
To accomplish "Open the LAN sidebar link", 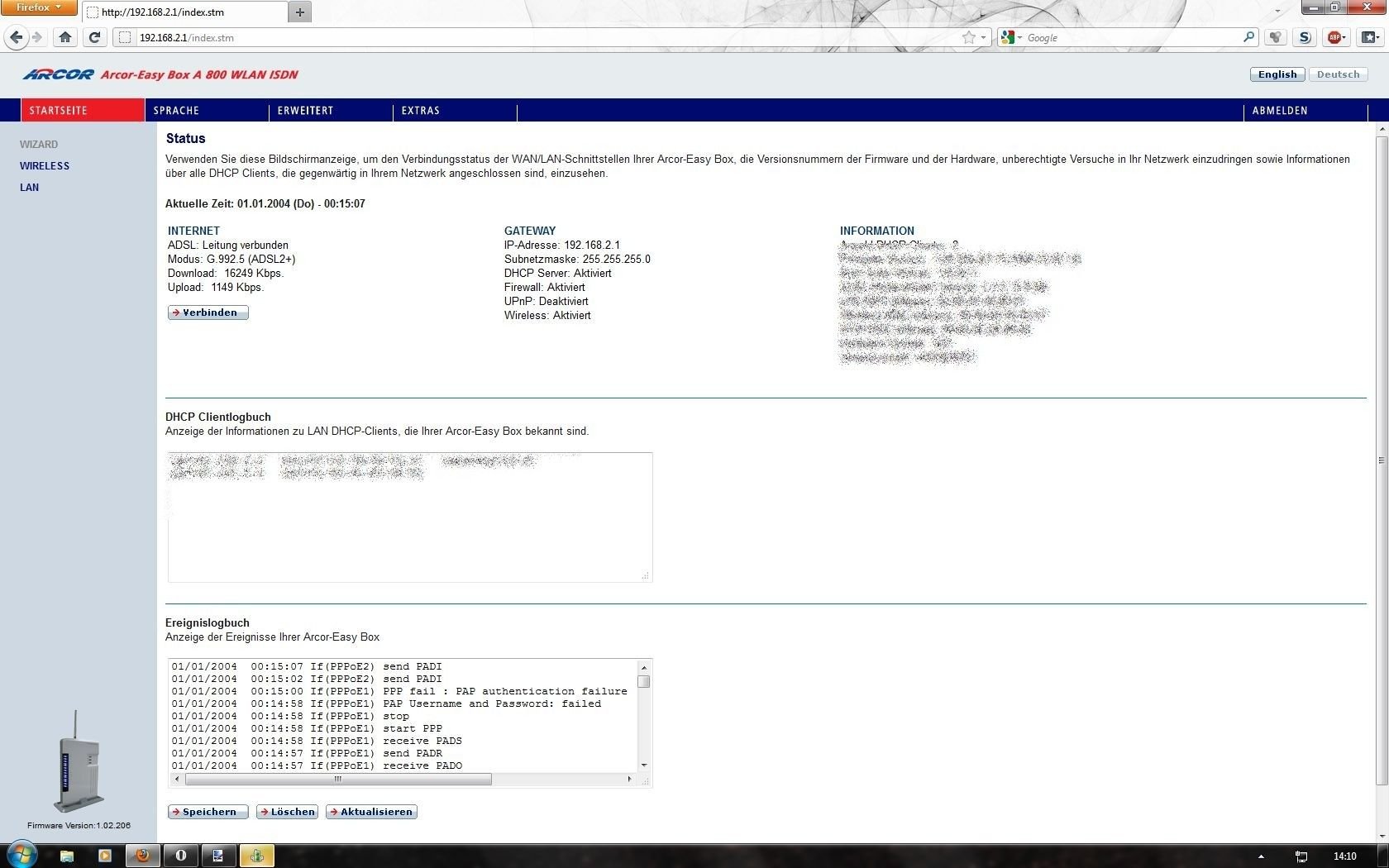I will pos(30,188).
